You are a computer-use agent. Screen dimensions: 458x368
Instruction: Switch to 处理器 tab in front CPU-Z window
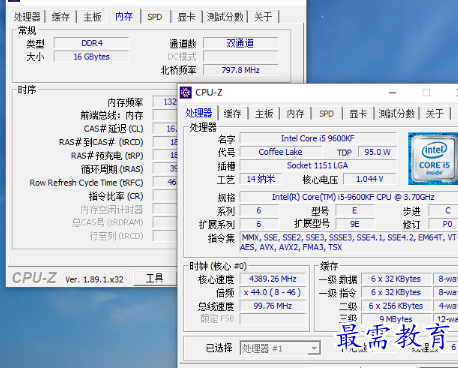coord(199,113)
